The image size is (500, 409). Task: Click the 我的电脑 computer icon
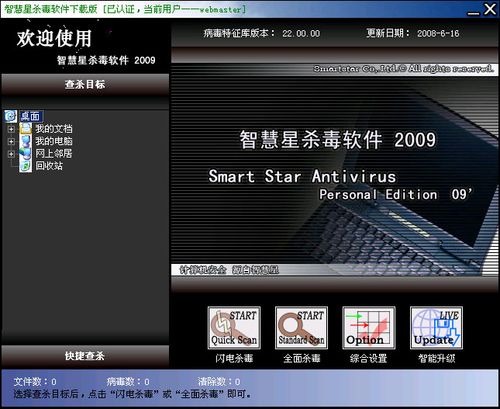click(25, 141)
